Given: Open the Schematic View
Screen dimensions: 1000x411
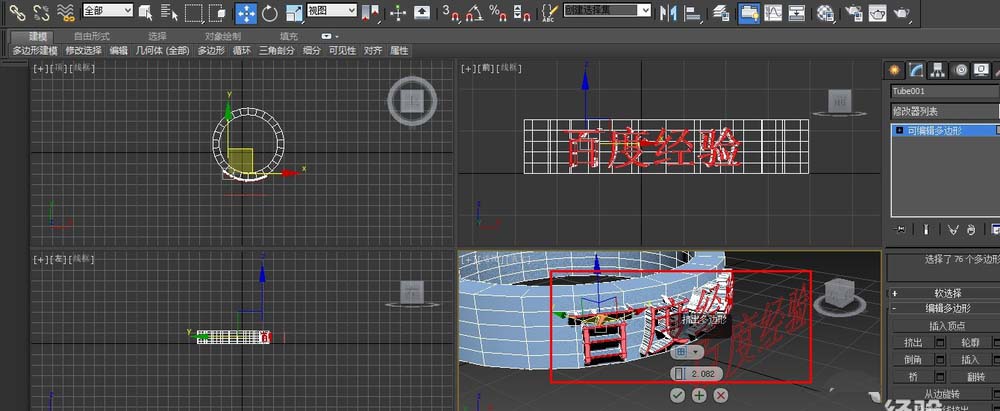Looking at the screenshot, I should (x=797, y=11).
